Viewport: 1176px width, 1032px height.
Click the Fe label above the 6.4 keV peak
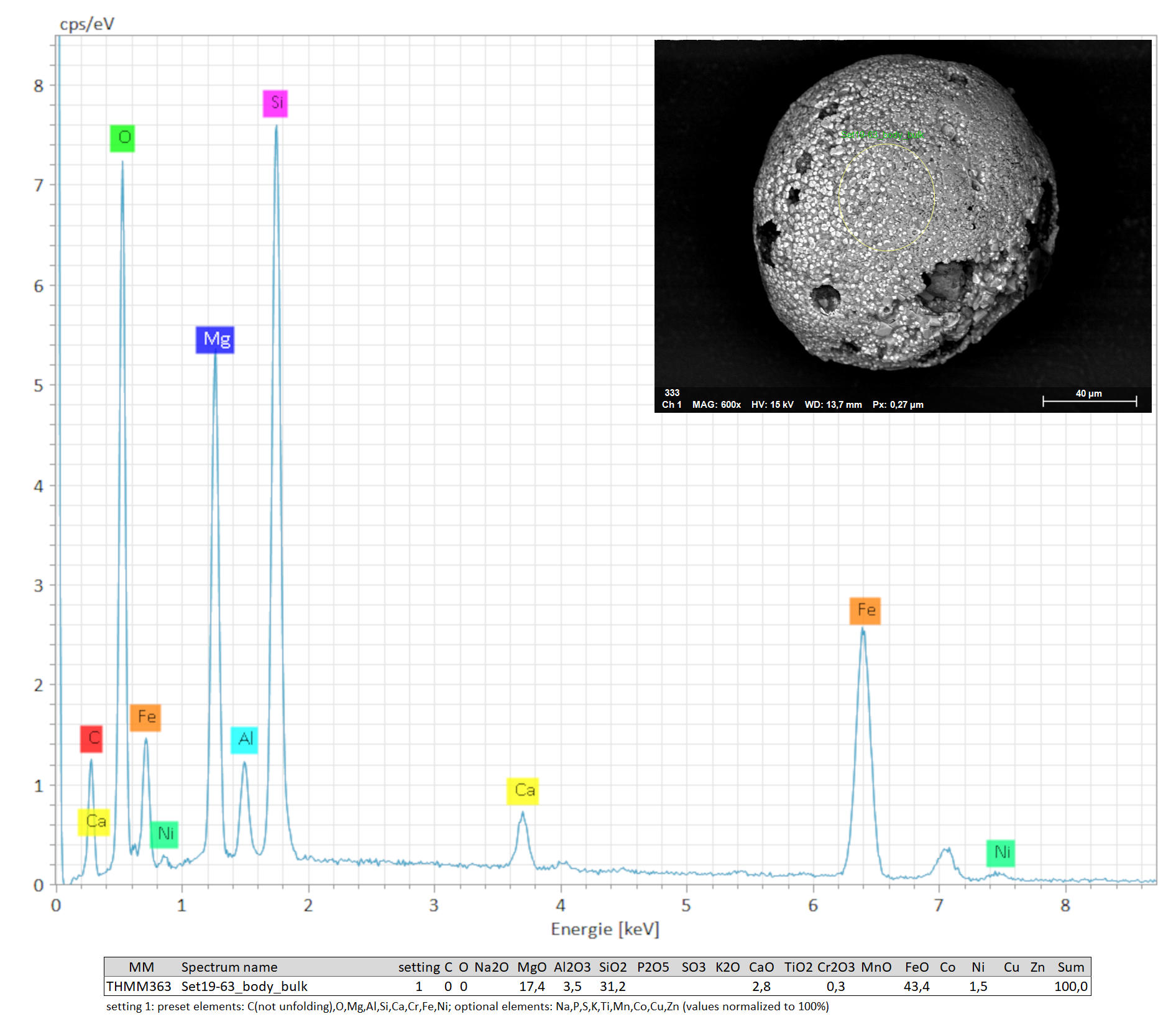tap(865, 610)
